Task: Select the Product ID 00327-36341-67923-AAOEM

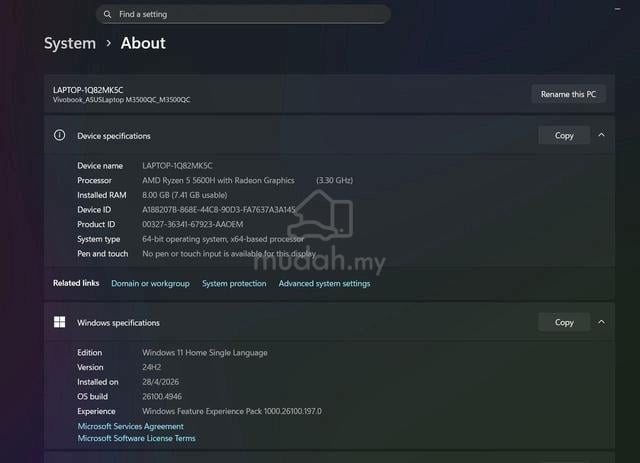Action: (x=193, y=225)
